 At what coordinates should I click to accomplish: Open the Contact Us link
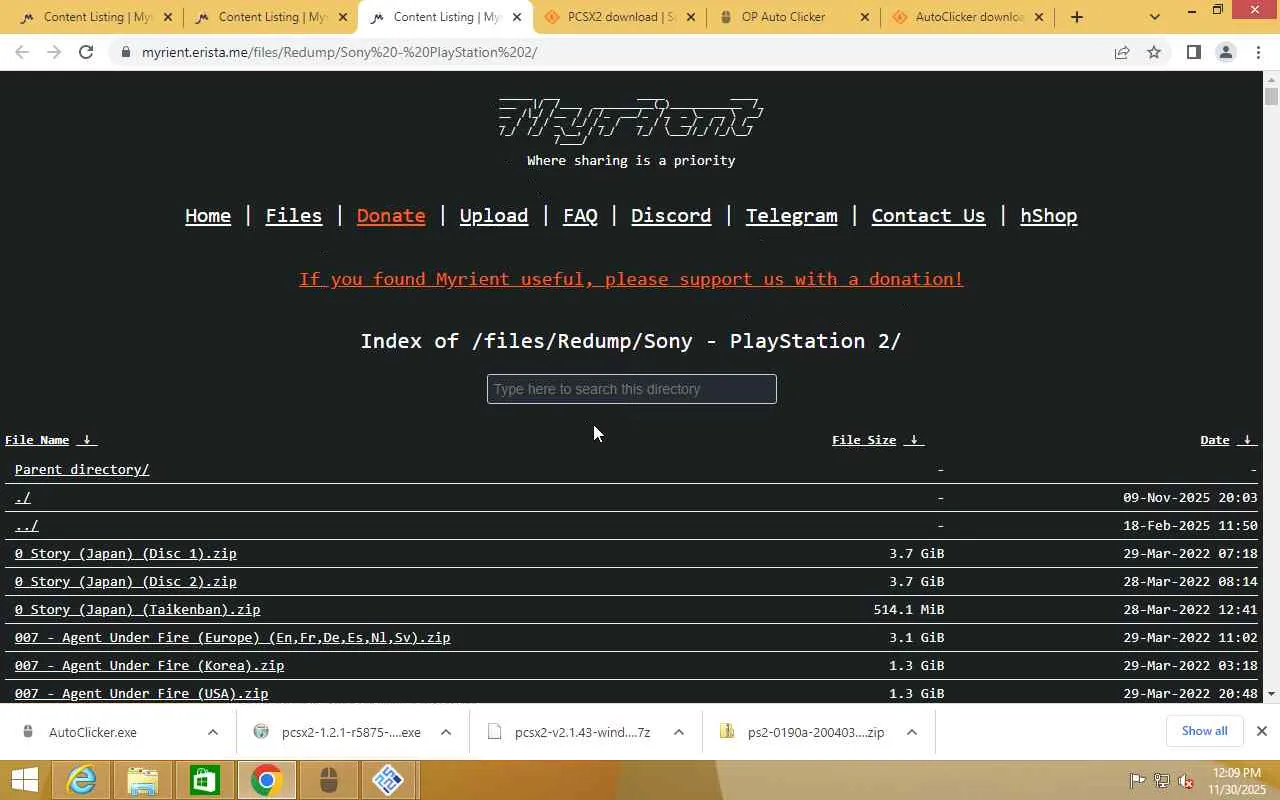928,216
